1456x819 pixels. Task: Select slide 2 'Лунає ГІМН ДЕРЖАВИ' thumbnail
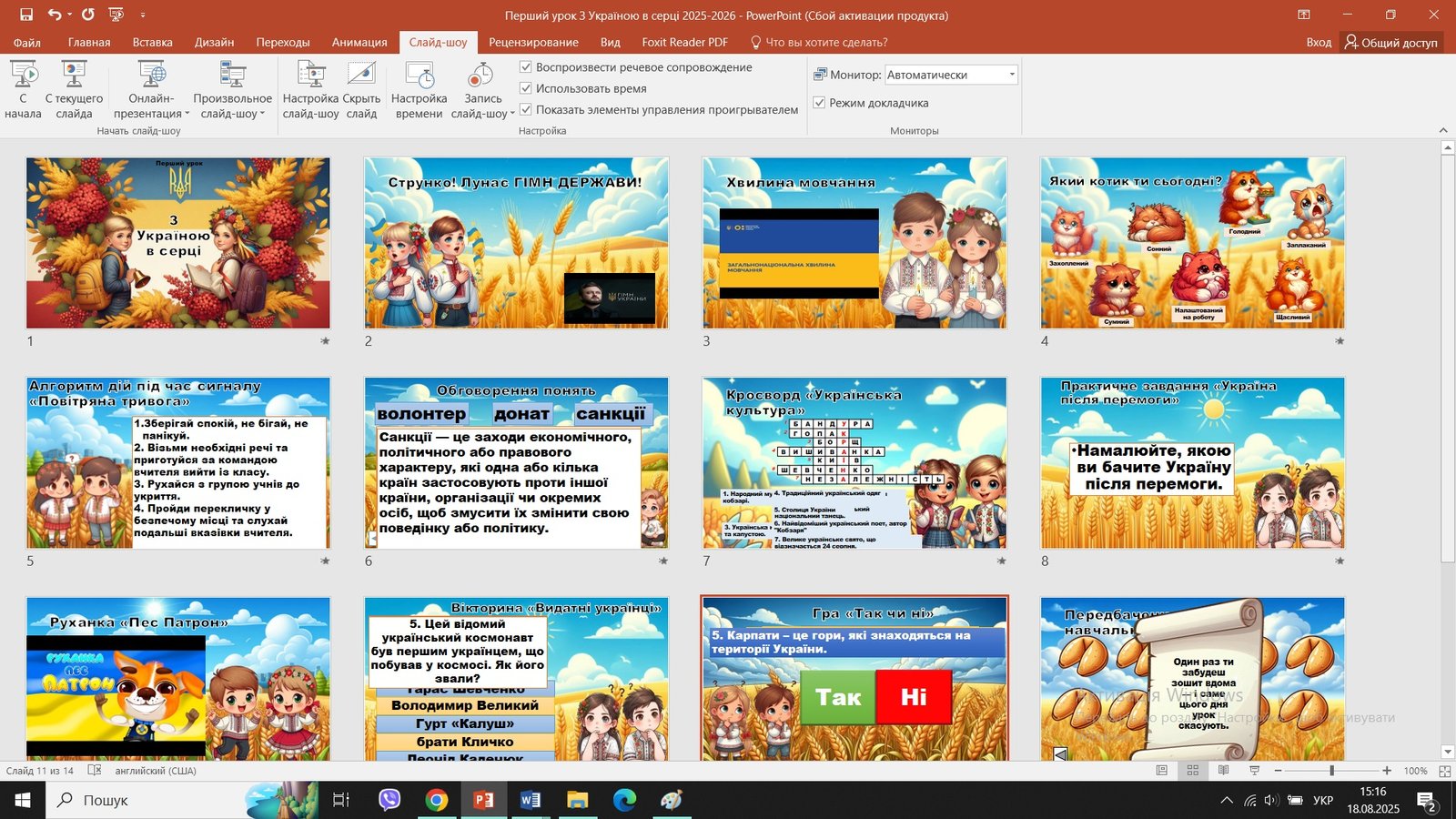pyautogui.click(x=516, y=243)
